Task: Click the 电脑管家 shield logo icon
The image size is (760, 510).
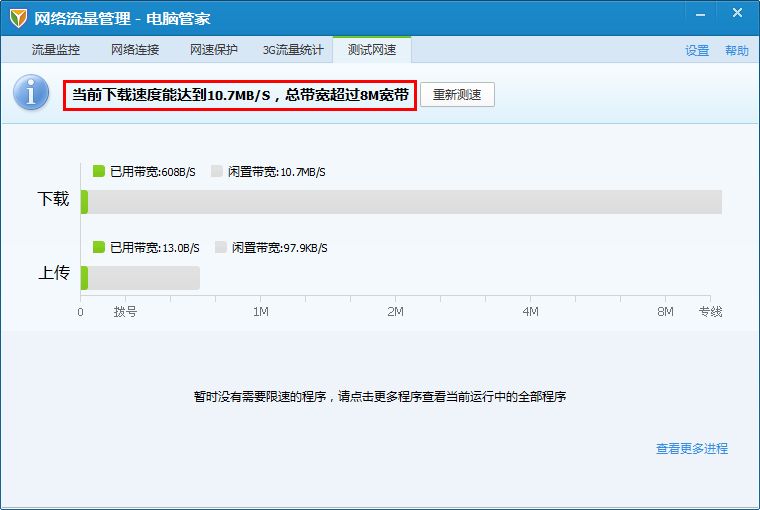Action: click(18, 18)
